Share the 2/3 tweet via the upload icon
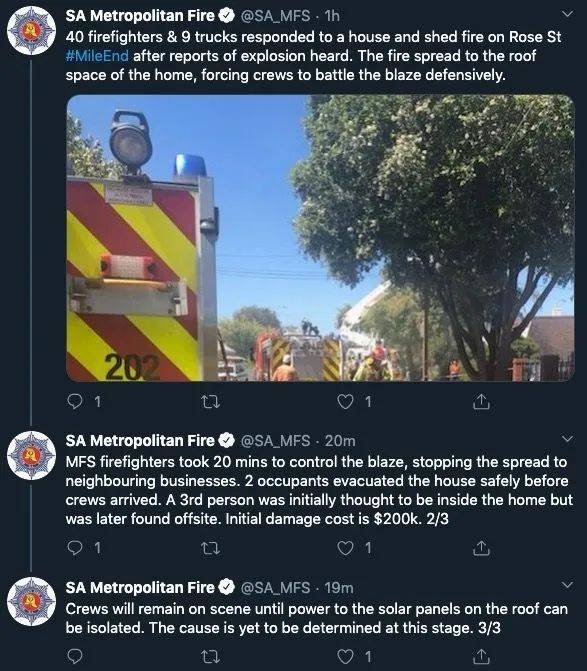Screen dimensions: 587x671 481,547
